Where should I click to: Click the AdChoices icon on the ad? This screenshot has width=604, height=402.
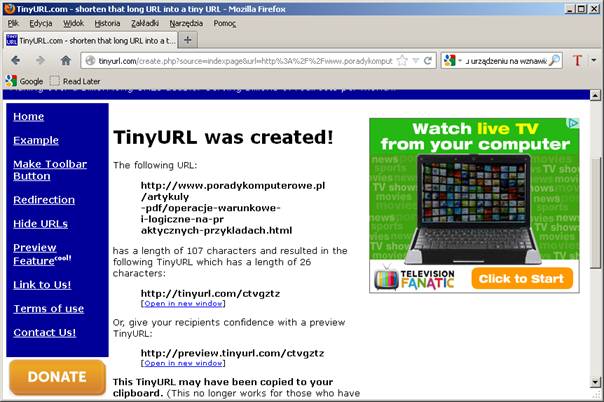point(573,123)
